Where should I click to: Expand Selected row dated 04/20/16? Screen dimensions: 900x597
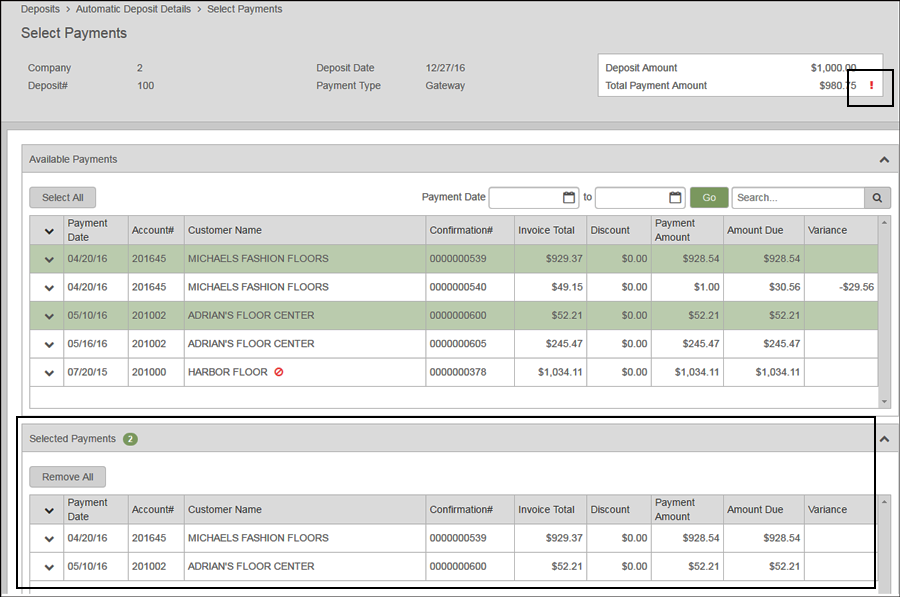pos(49,539)
